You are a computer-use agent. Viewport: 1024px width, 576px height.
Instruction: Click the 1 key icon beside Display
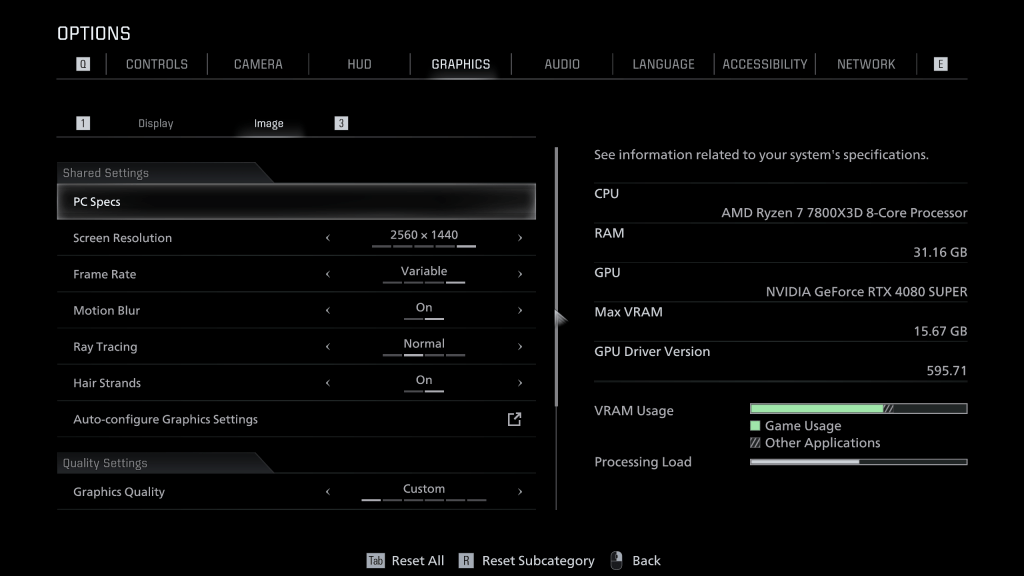click(x=83, y=123)
